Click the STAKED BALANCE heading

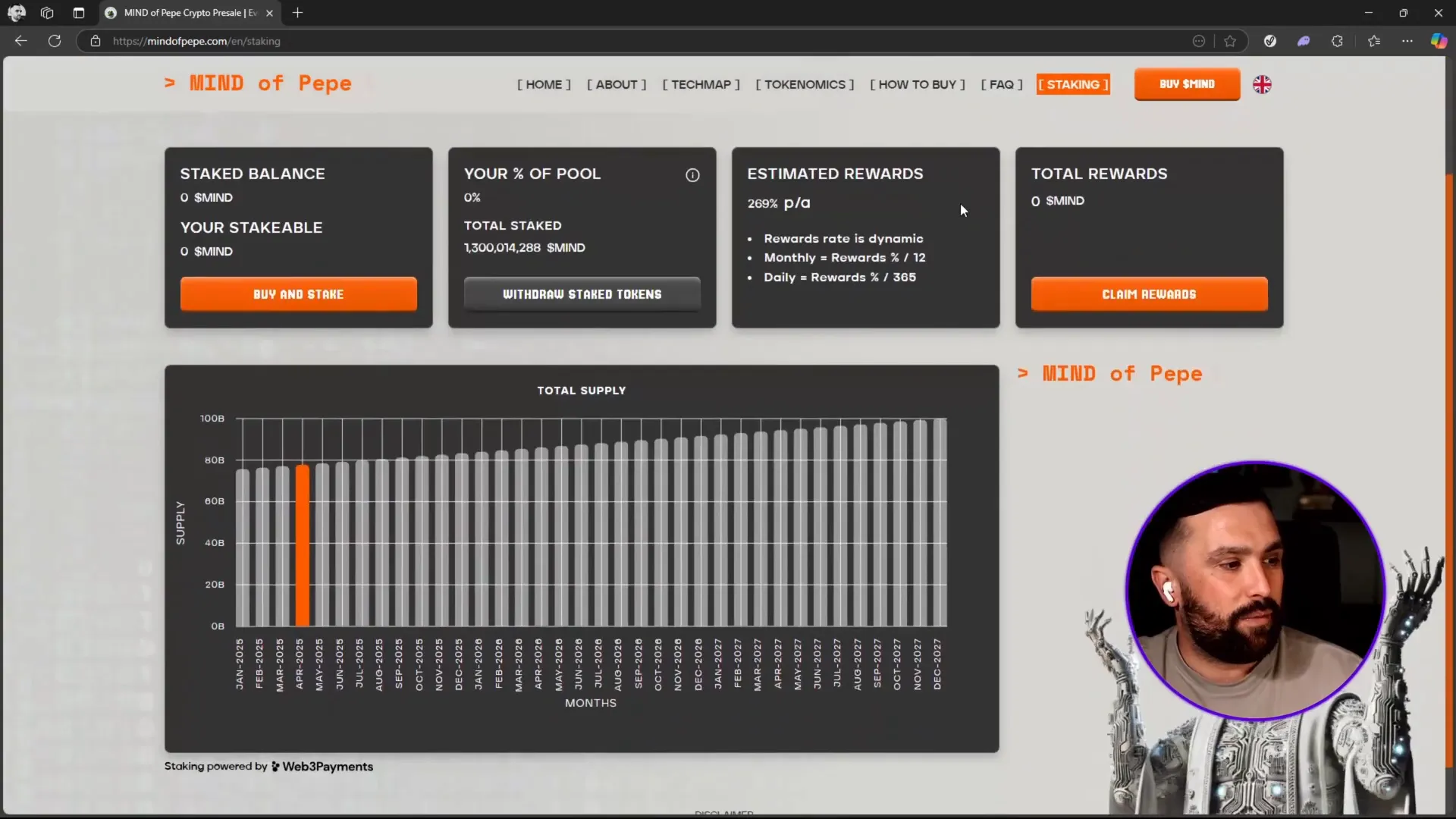253,174
